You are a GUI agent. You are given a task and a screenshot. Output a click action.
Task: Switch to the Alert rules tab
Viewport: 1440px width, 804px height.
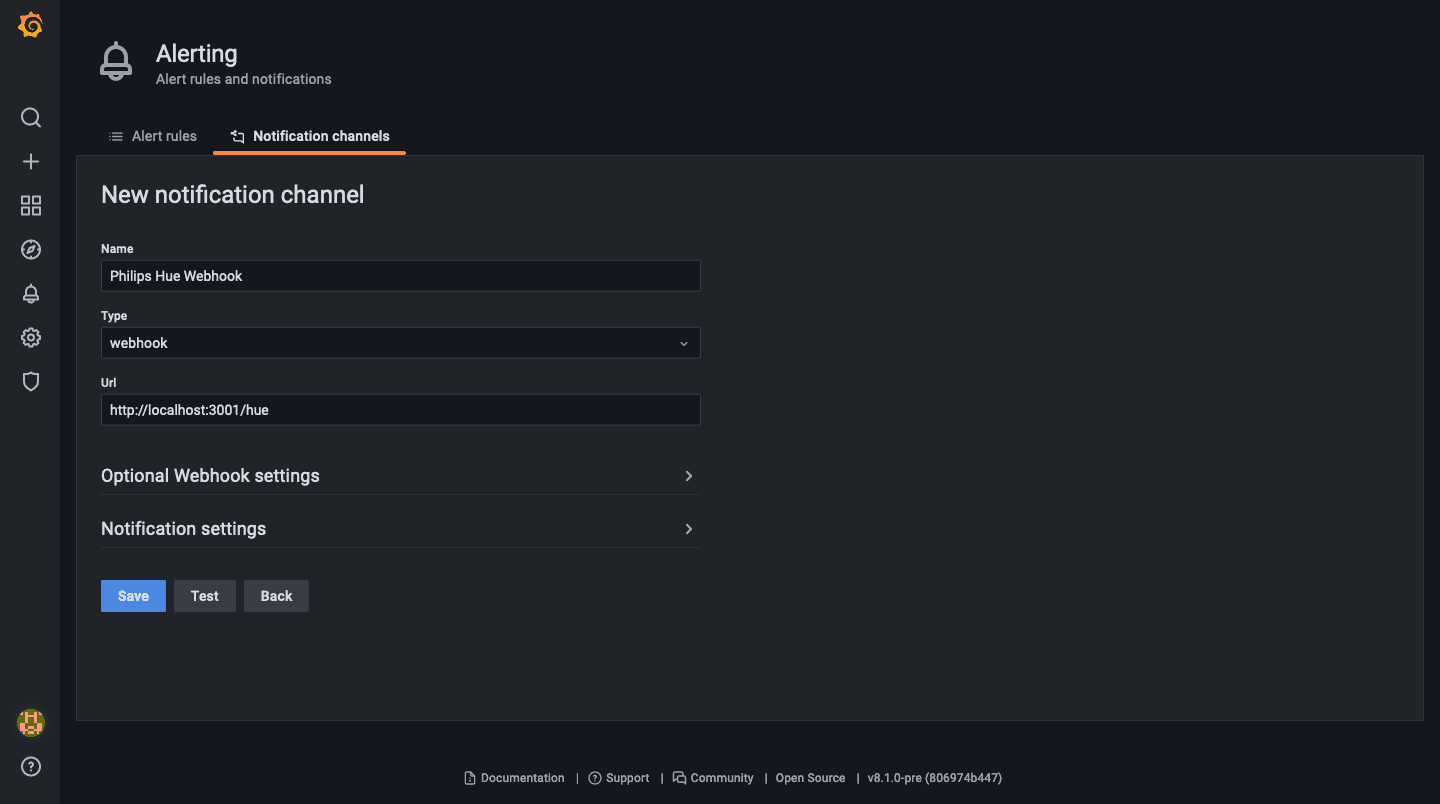coord(153,136)
